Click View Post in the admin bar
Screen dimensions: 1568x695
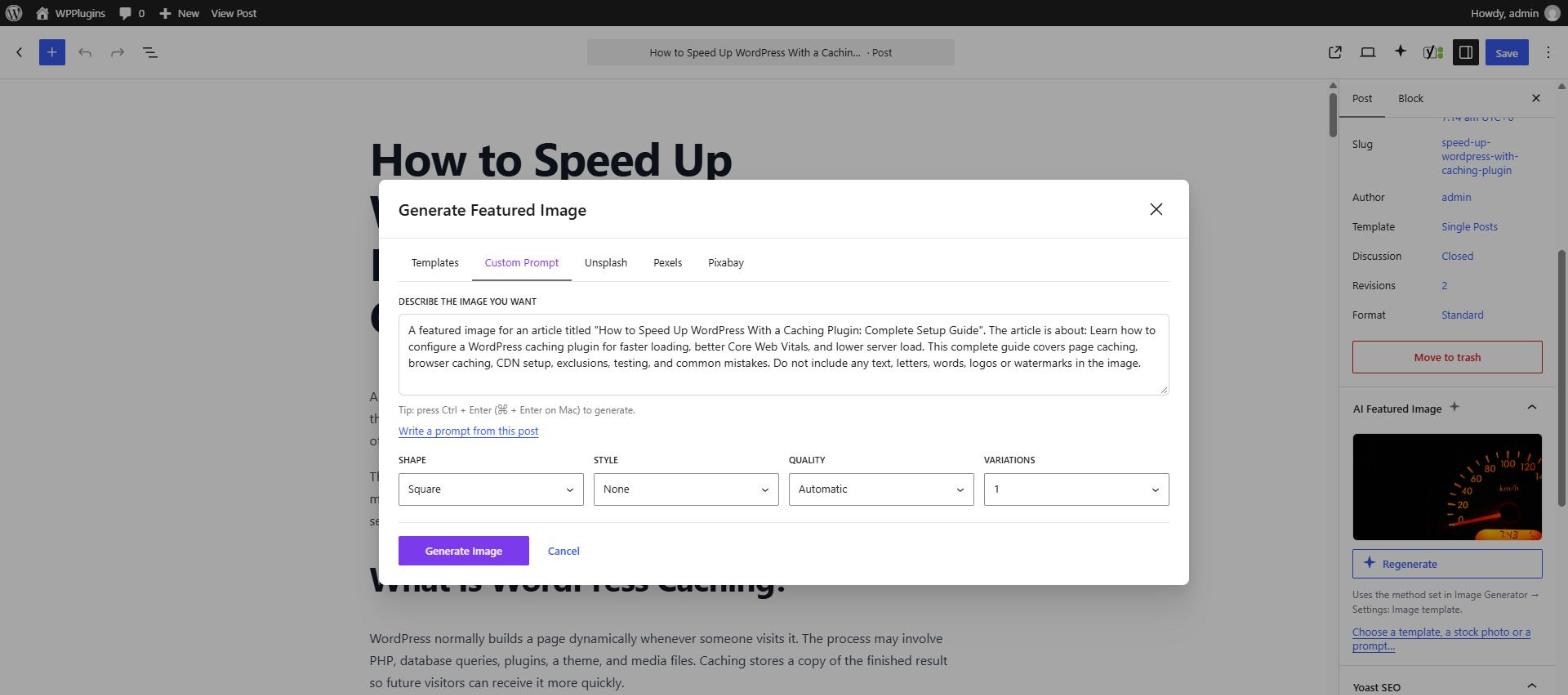[234, 13]
